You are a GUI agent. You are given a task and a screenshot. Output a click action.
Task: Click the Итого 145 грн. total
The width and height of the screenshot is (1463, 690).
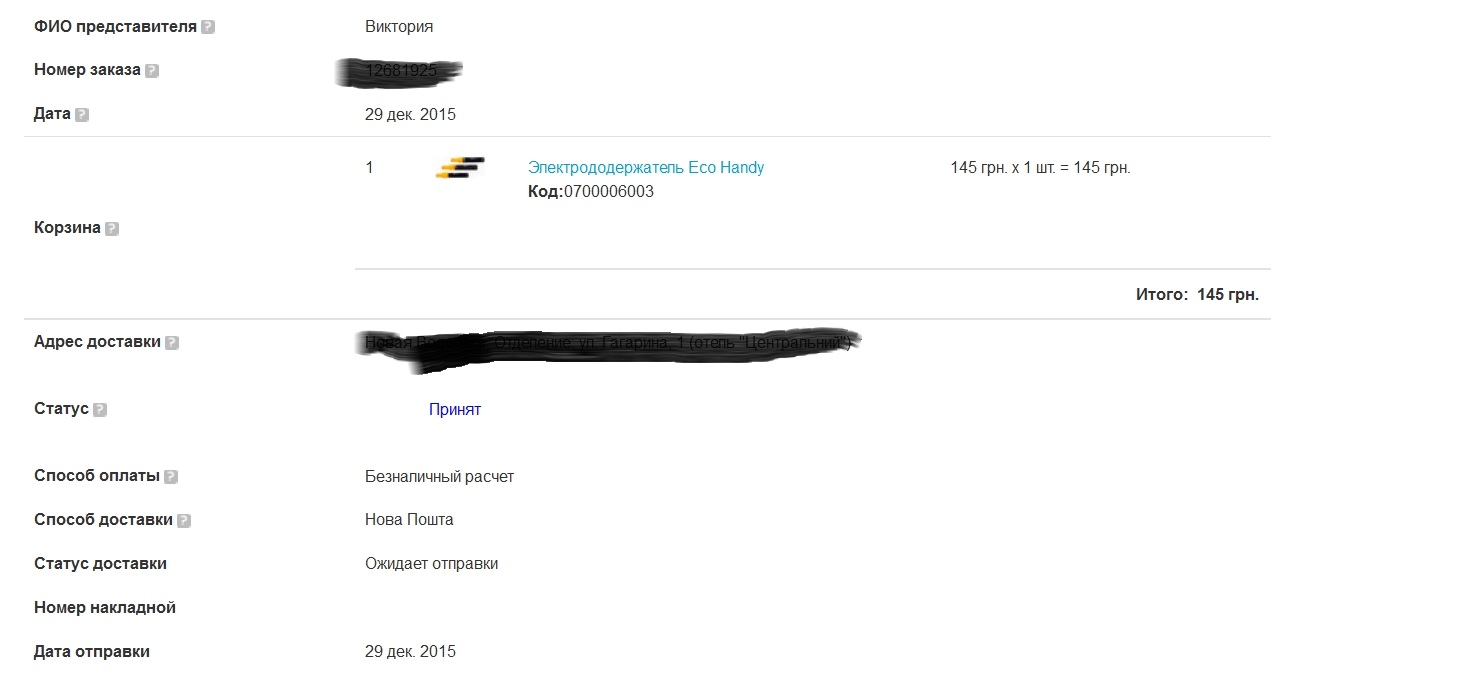(x=1198, y=295)
